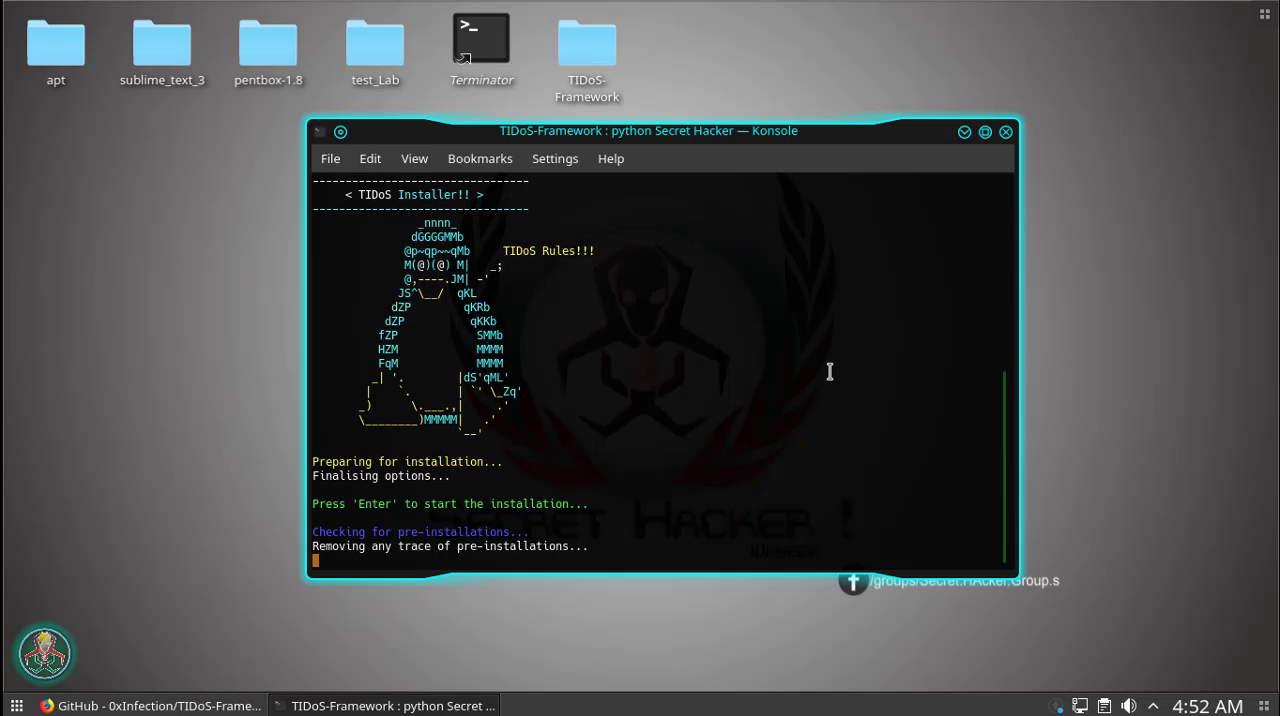
Task: Click the desktop toolbox icon top-right
Action: [x=1265, y=13]
